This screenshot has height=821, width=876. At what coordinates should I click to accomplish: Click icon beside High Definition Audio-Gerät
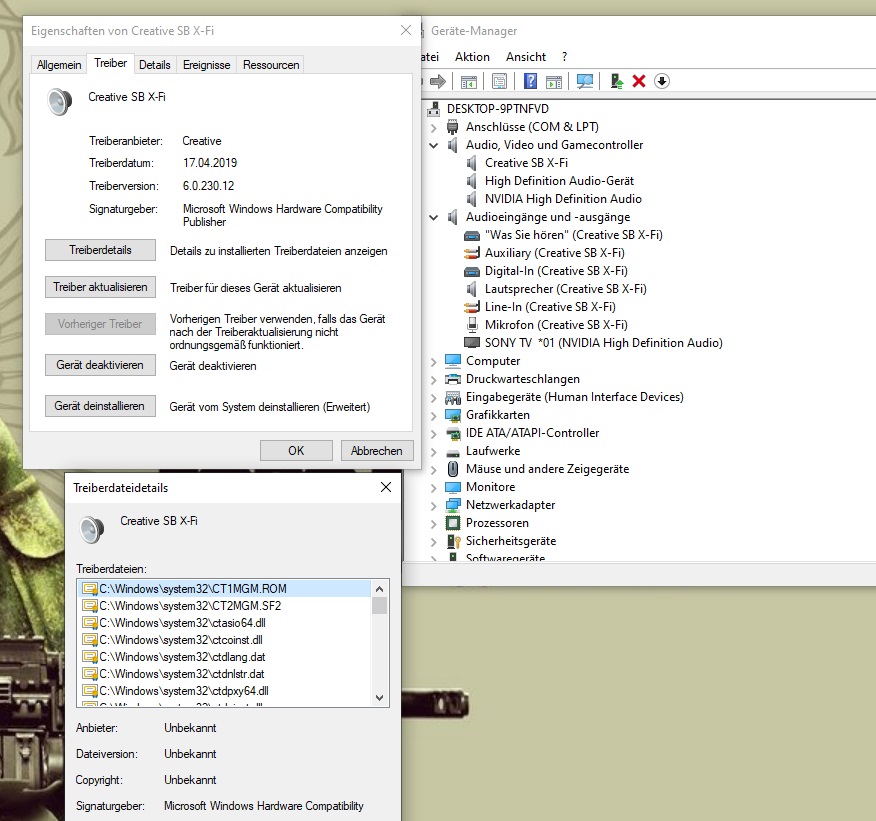click(x=472, y=181)
